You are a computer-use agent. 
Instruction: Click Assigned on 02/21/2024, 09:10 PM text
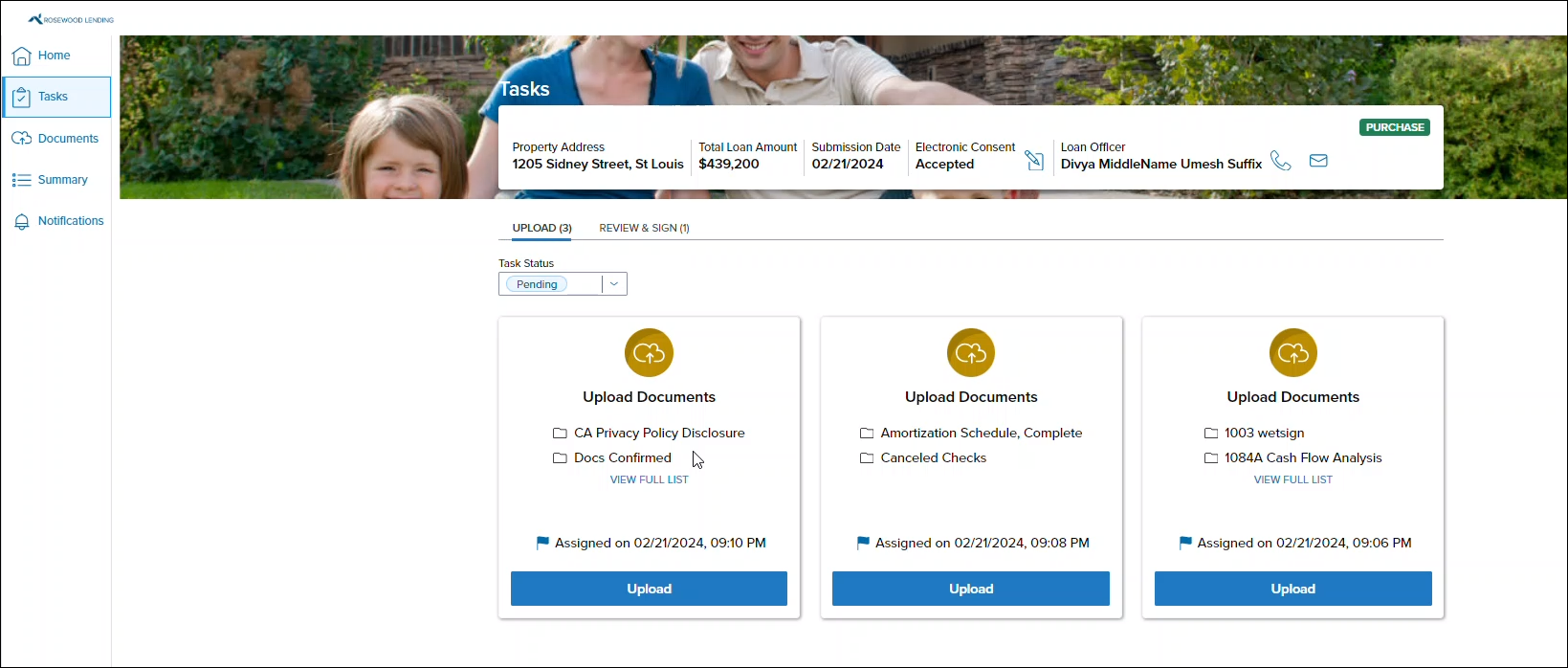click(660, 543)
